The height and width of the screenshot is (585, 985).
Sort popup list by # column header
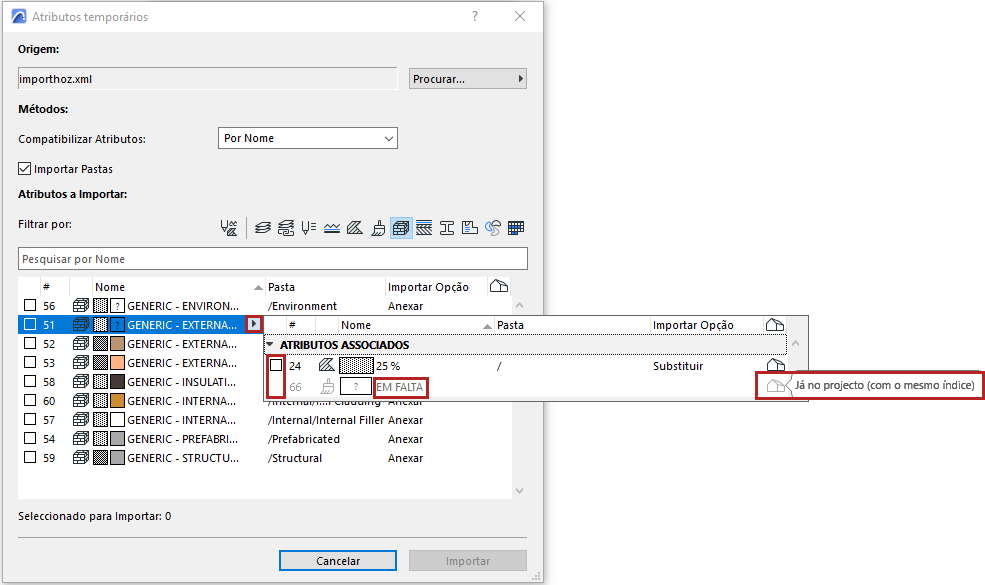click(292, 325)
